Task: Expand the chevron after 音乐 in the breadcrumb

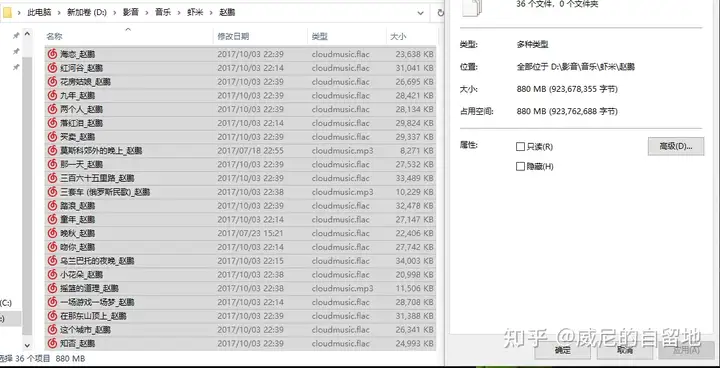Action: (x=179, y=13)
